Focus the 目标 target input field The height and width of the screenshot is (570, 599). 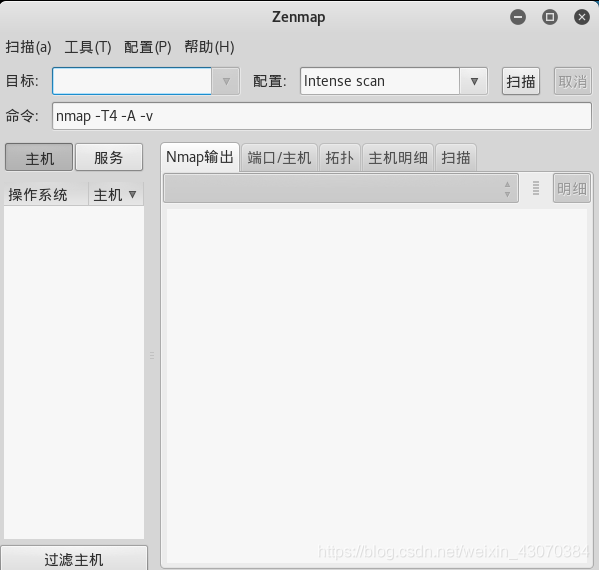(x=132, y=81)
